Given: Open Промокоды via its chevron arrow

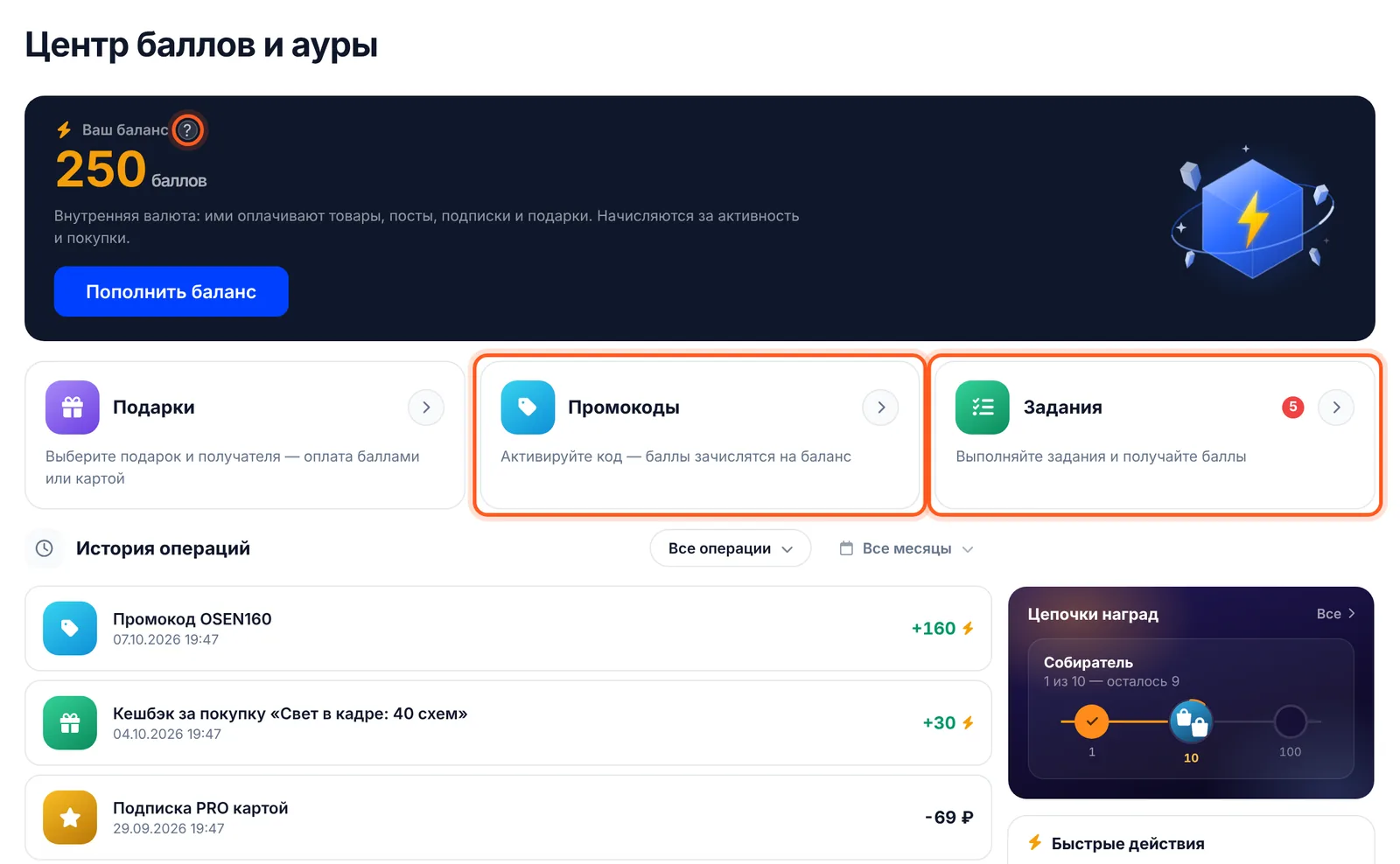Looking at the screenshot, I should pyautogui.click(x=881, y=408).
